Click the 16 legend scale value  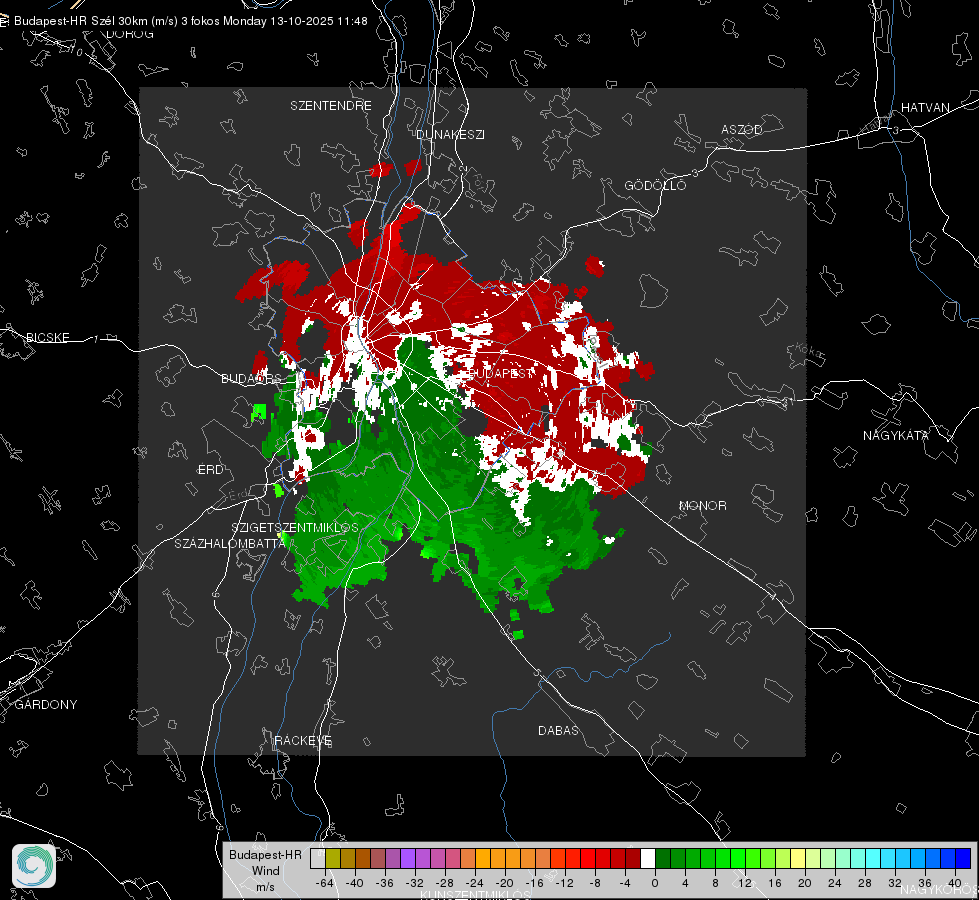tap(775, 884)
